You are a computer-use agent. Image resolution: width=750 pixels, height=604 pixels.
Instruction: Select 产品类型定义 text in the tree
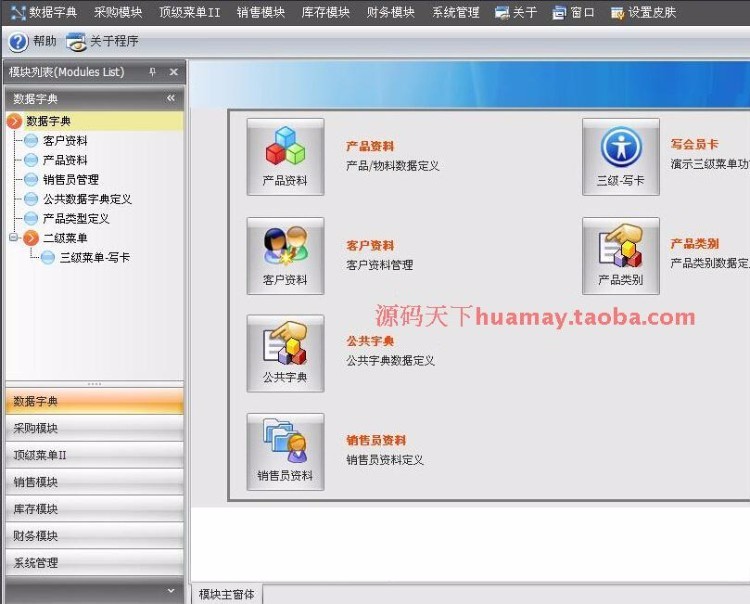click(x=76, y=219)
